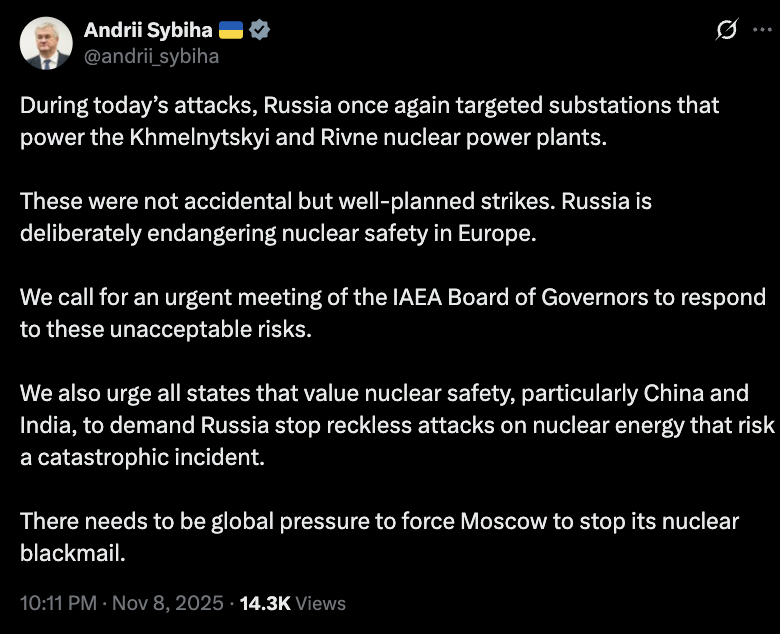This screenshot has width=780, height=634.
Task: Open the @andrii_sybiha handle link
Action: point(151,56)
